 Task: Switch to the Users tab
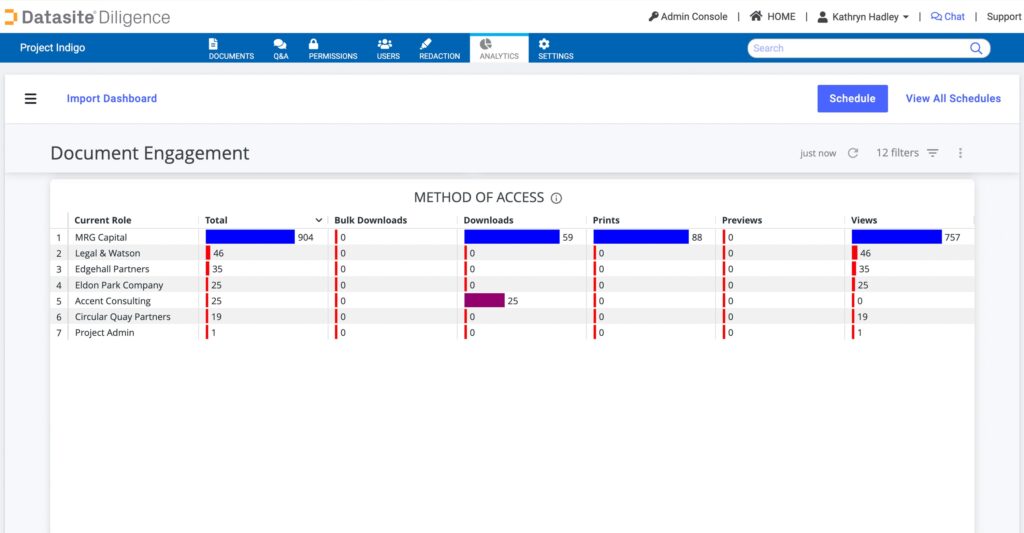pyautogui.click(x=388, y=49)
